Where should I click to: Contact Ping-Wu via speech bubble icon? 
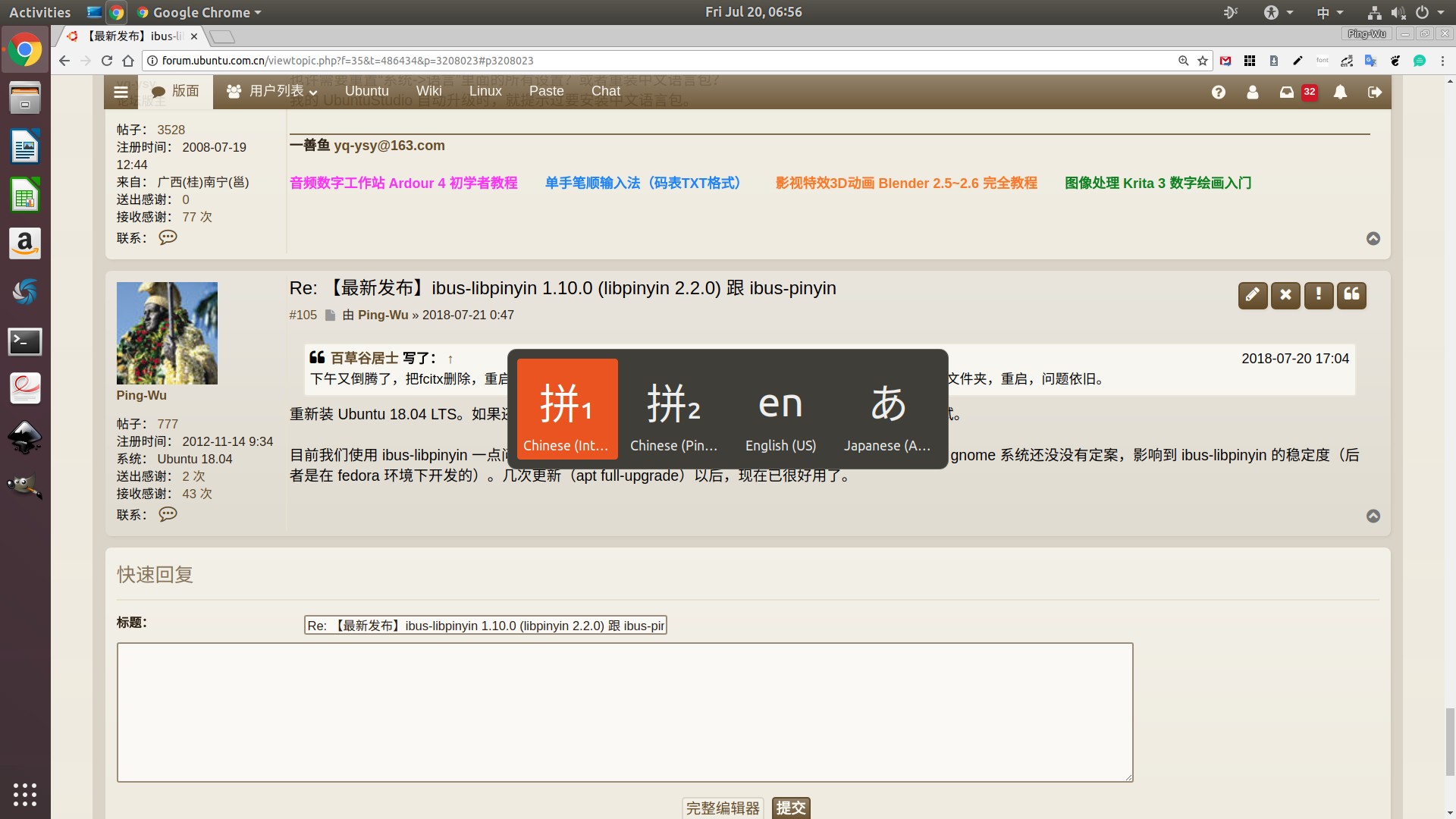[x=168, y=514]
